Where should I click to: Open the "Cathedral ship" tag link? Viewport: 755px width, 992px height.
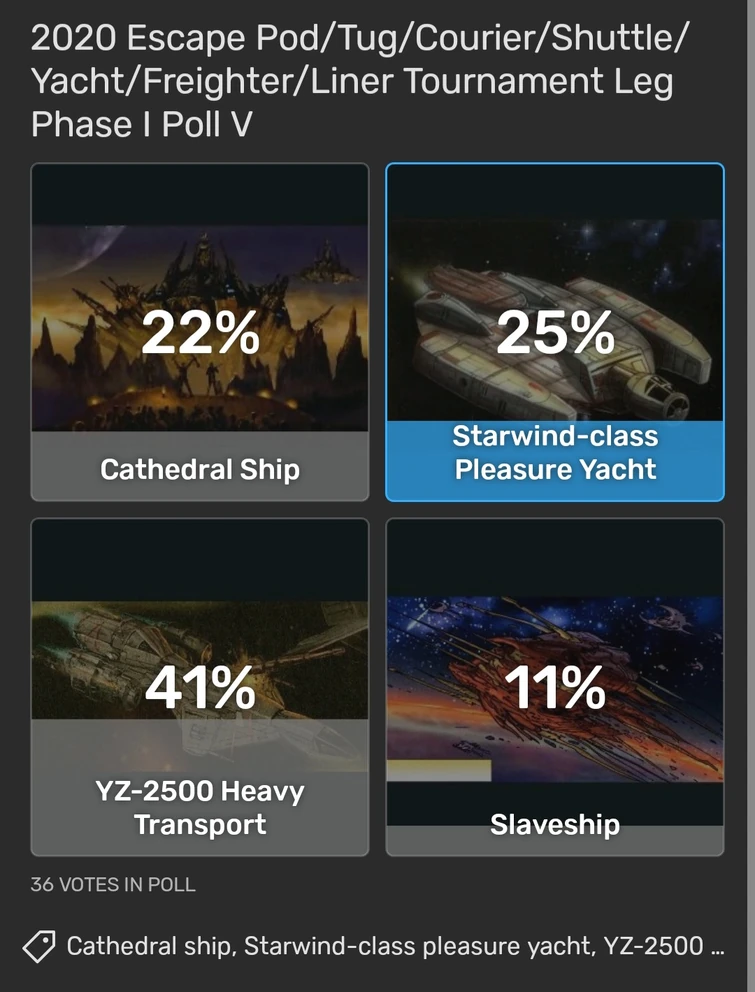point(150,946)
